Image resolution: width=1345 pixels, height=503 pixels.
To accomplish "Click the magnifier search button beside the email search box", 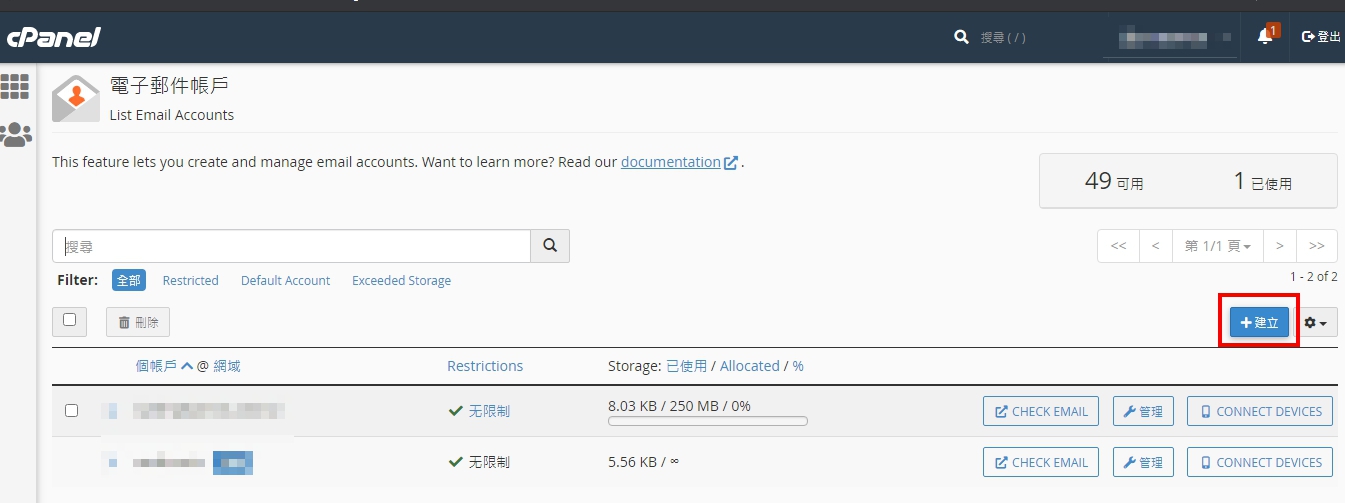I will [549, 246].
